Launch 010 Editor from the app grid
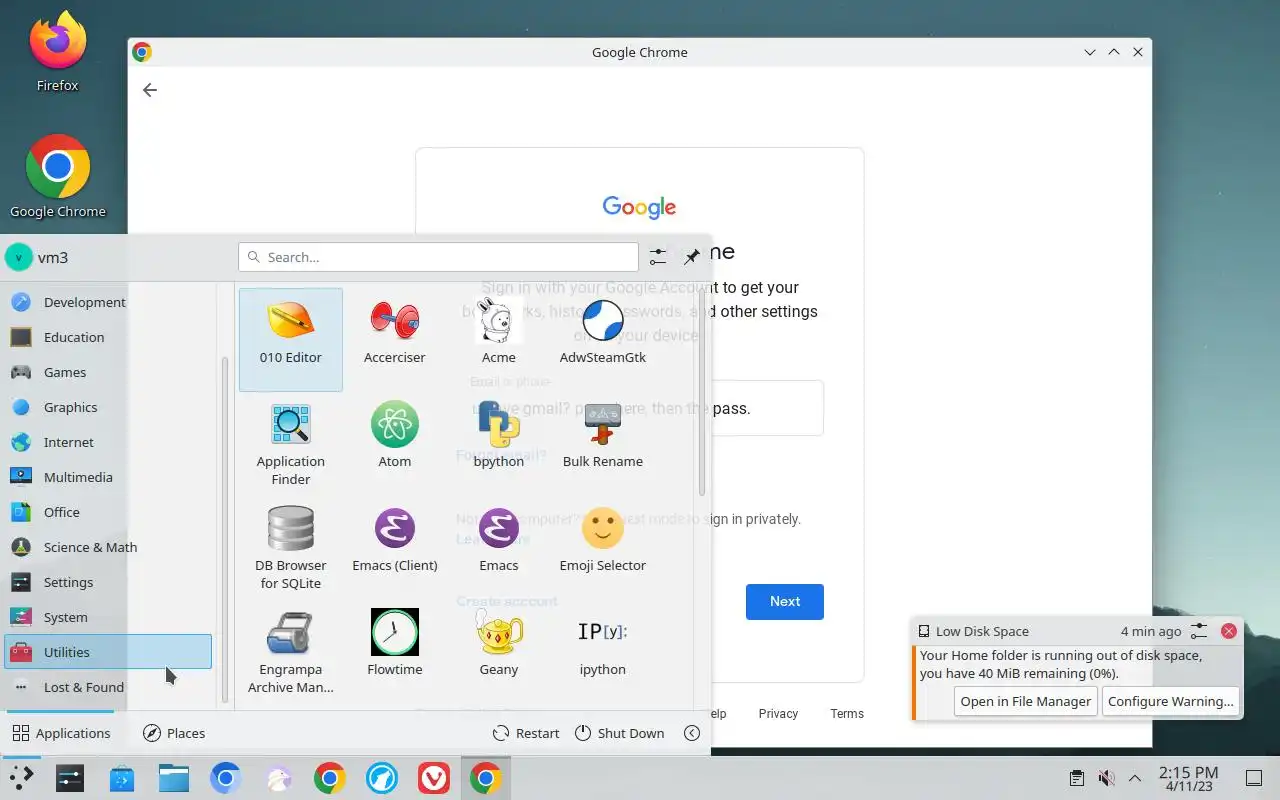This screenshot has width=1280, height=800. tap(291, 339)
